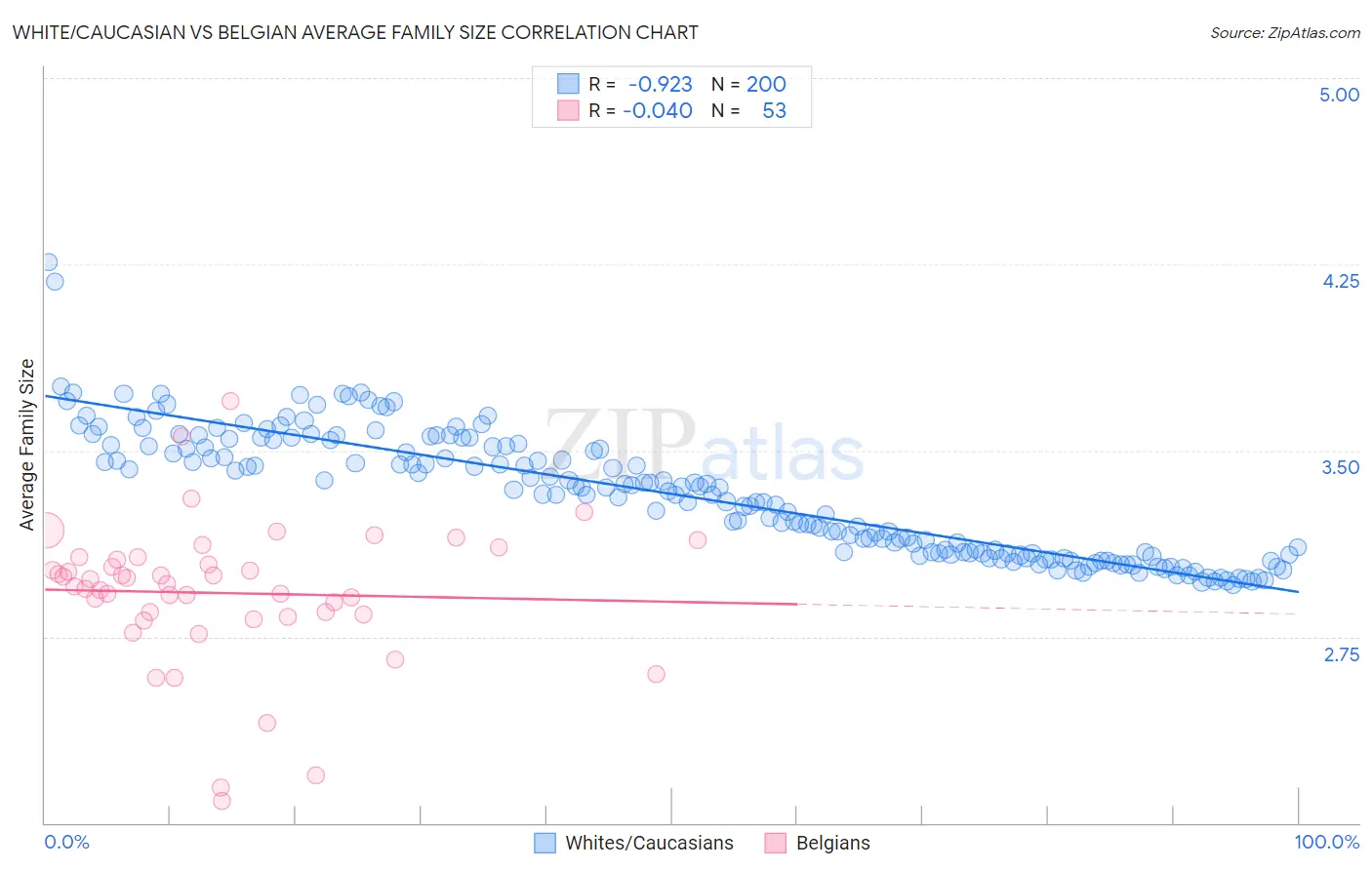Screen dimensions: 1372x870
Task: Click the blue Whites/Caucasians legend swatch at bottom
Action: click(545, 843)
